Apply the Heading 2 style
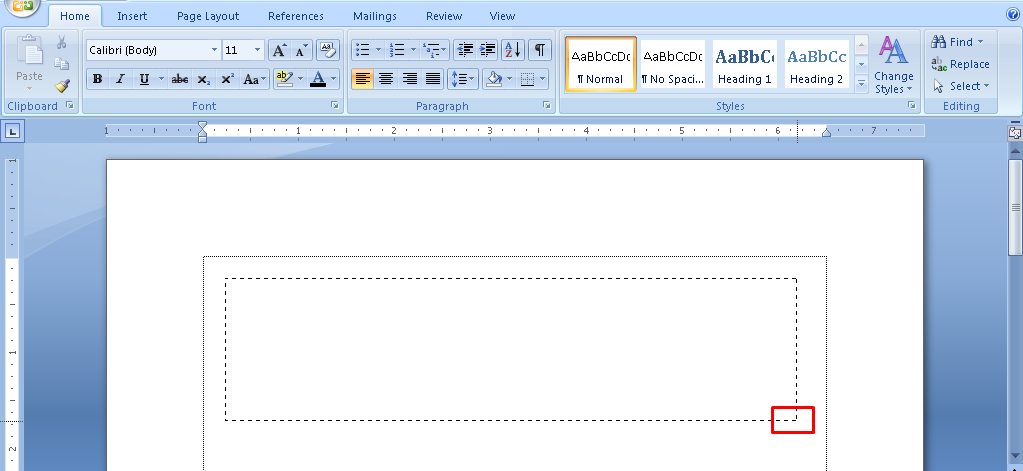 [816, 64]
